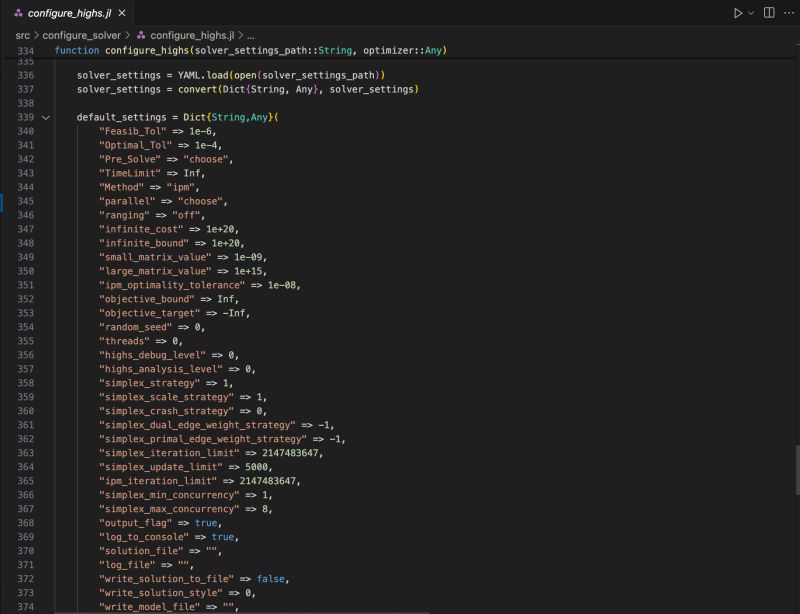Click the "simplex_scale_strategy" key
Viewport: 800px width, 614px height.
pyautogui.click(x=166, y=397)
